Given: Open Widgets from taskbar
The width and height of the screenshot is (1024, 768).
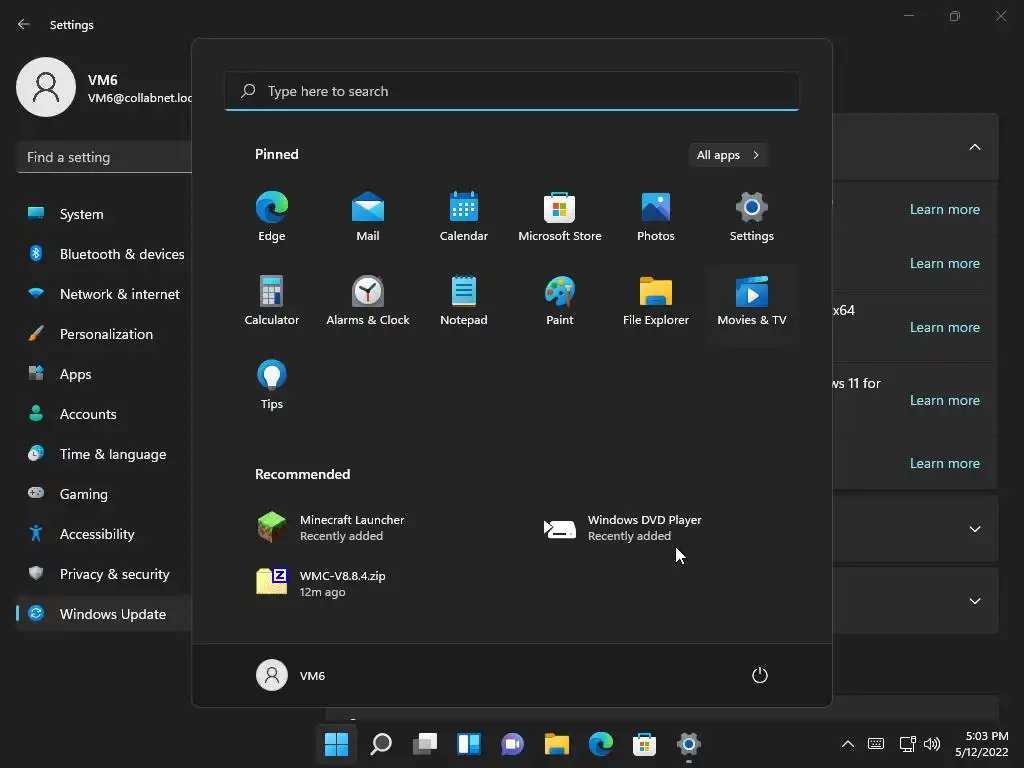Looking at the screenshot, I should [469, 744].
